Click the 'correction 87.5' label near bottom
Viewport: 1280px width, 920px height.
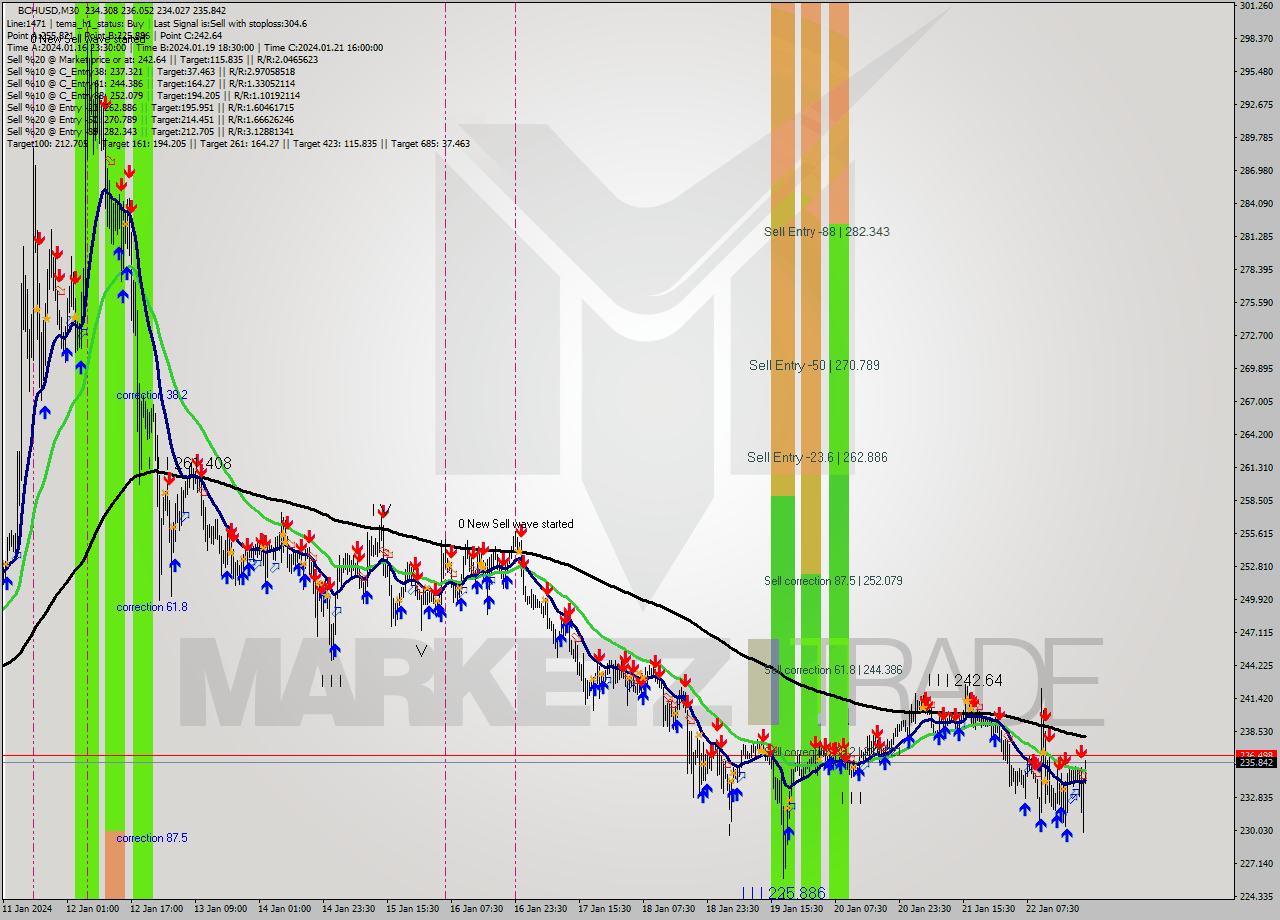[152, 838]
